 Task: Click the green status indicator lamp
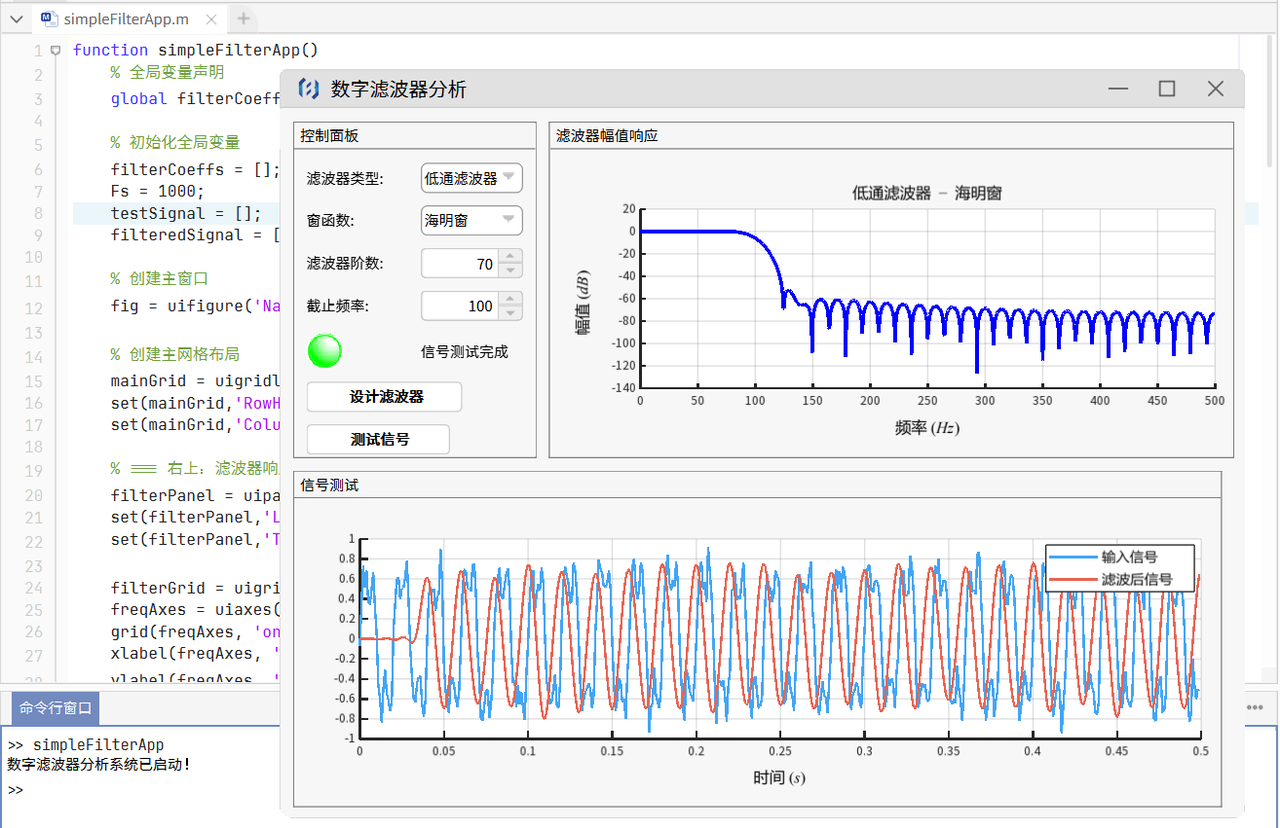tap(324, 351)
